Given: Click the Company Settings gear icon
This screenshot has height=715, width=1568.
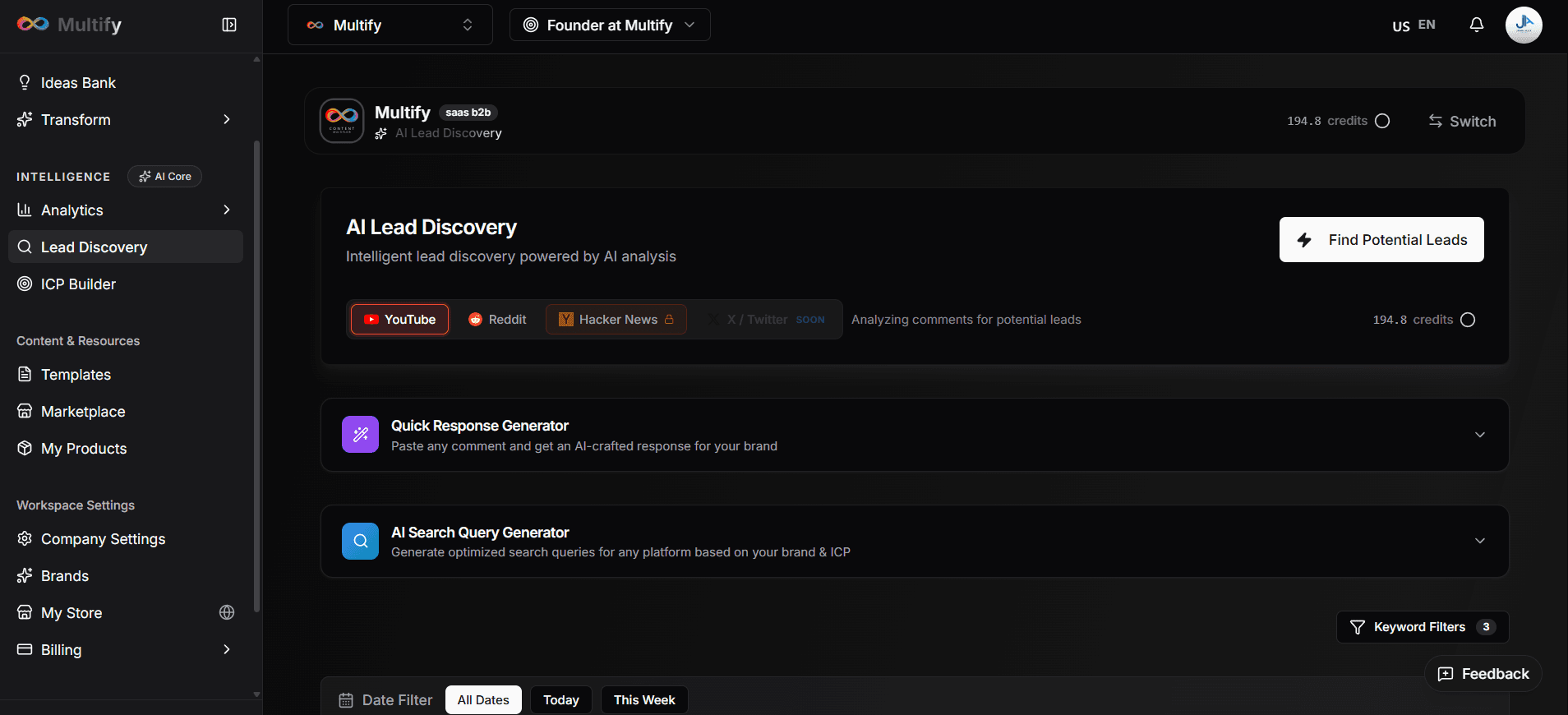Looking at the screenshot, I should point(25,538).
